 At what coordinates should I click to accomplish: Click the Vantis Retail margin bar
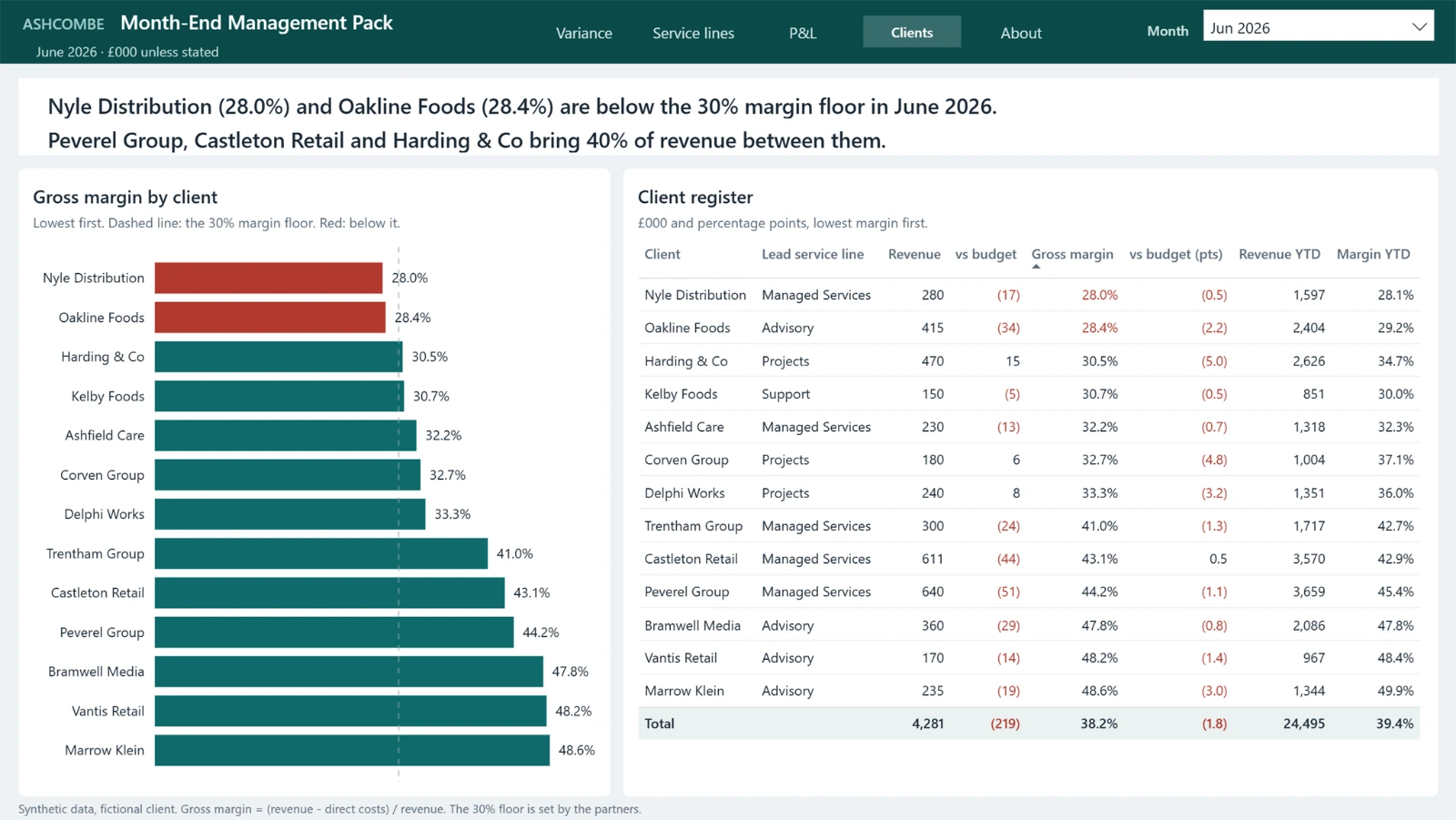(x=350, y=711)
